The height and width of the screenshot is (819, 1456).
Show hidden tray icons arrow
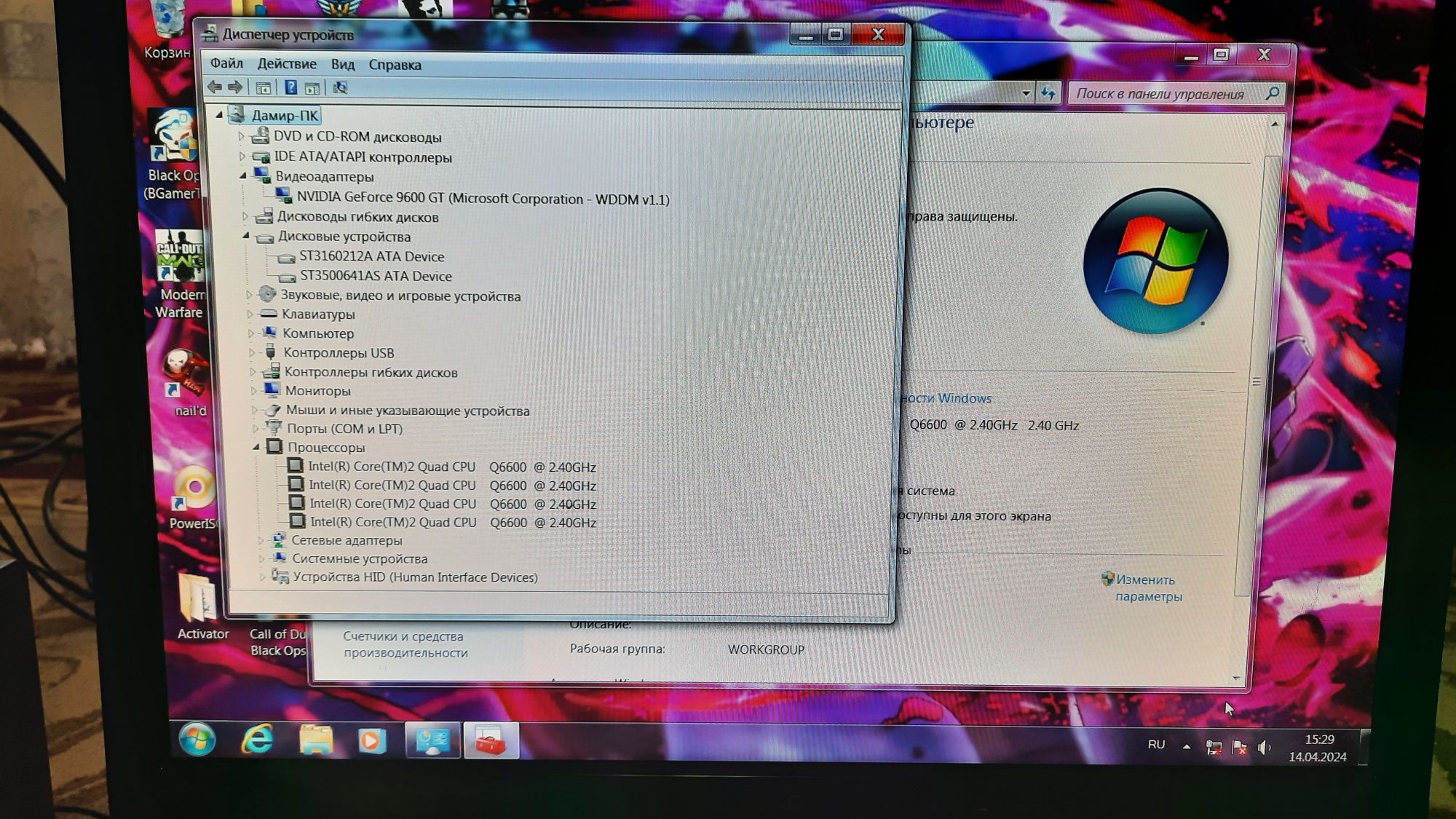[1187, 746]
